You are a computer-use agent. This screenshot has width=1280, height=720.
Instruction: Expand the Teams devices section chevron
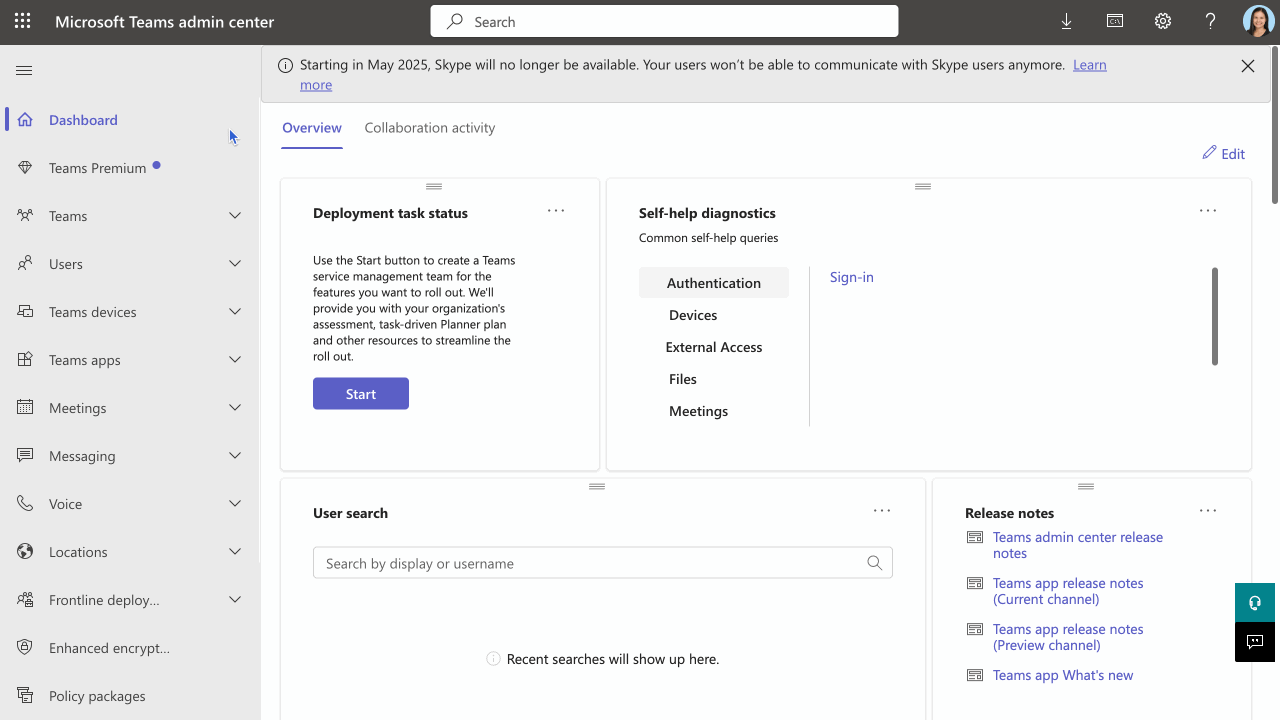pyautogui.click(x=235, y=311)
